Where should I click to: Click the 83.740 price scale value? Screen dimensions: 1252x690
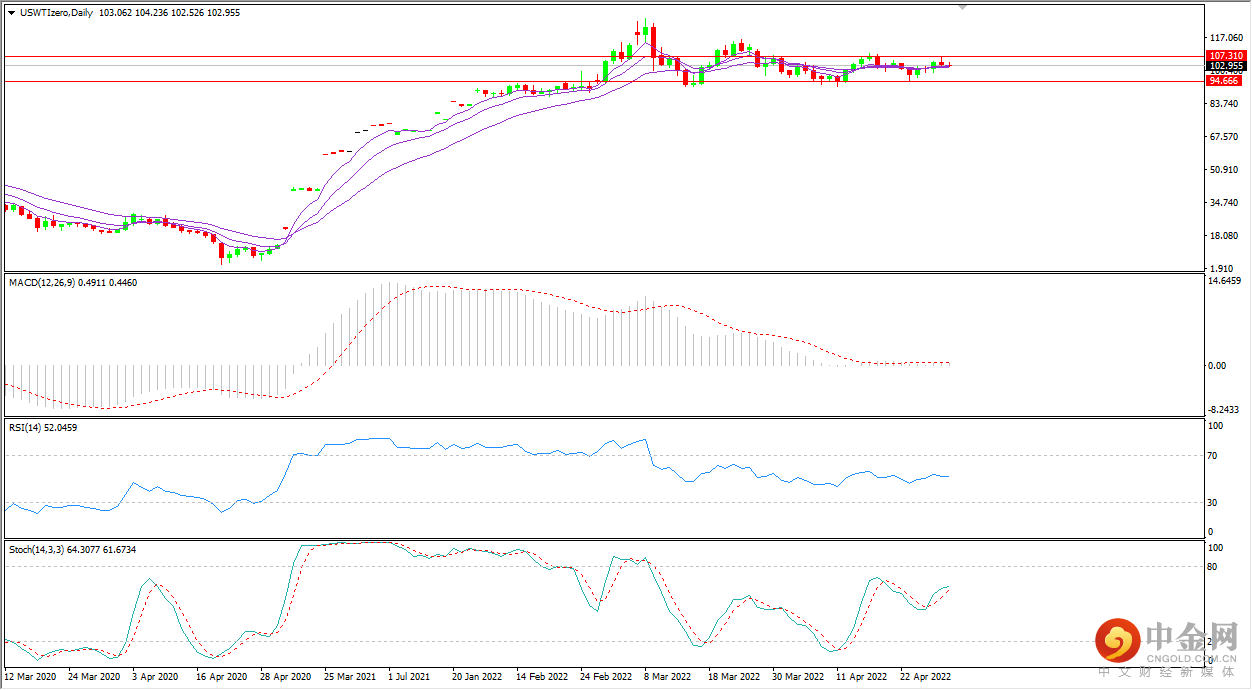tap(1224, 104)
